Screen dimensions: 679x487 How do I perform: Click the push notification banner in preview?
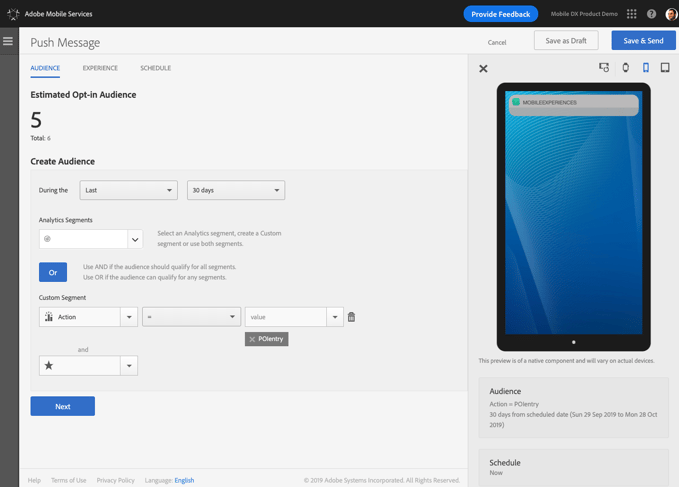[x=573, y=105]
